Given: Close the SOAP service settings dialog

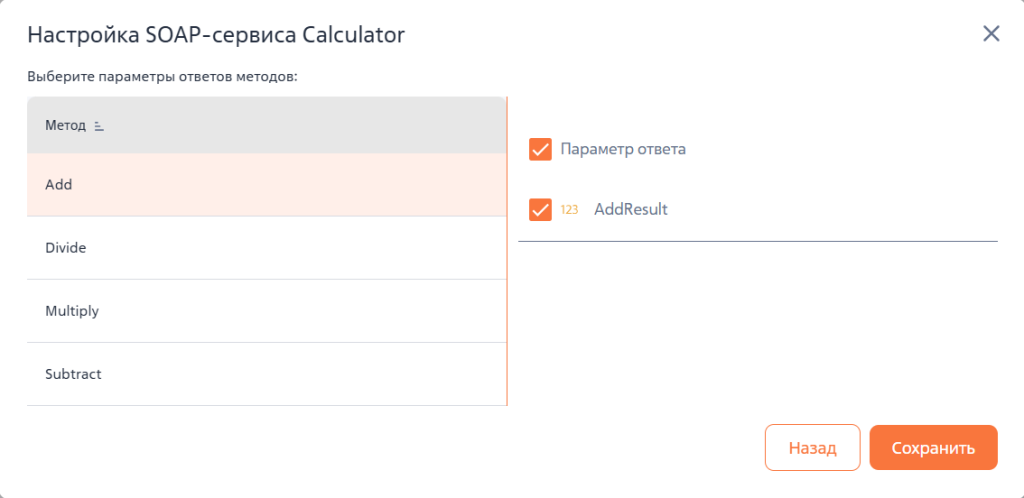Looking at the screenshot, I should [991, 34].
